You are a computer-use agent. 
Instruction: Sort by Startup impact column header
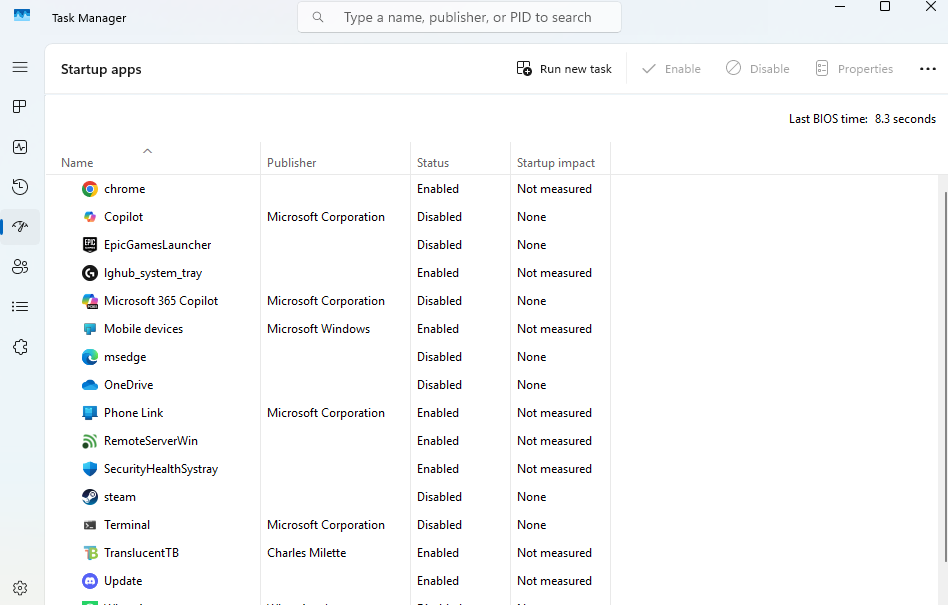click(555, 163)
